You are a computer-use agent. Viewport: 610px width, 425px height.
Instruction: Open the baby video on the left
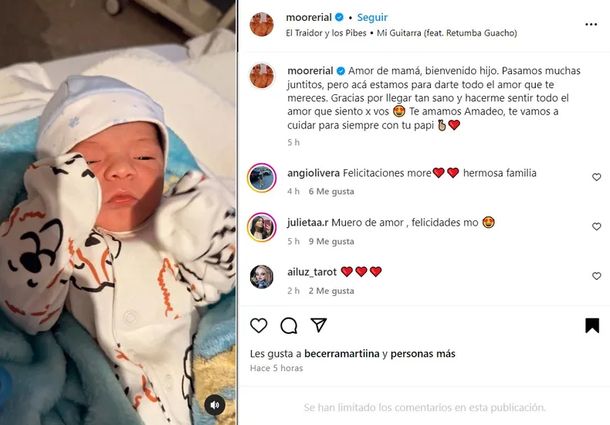118,212
